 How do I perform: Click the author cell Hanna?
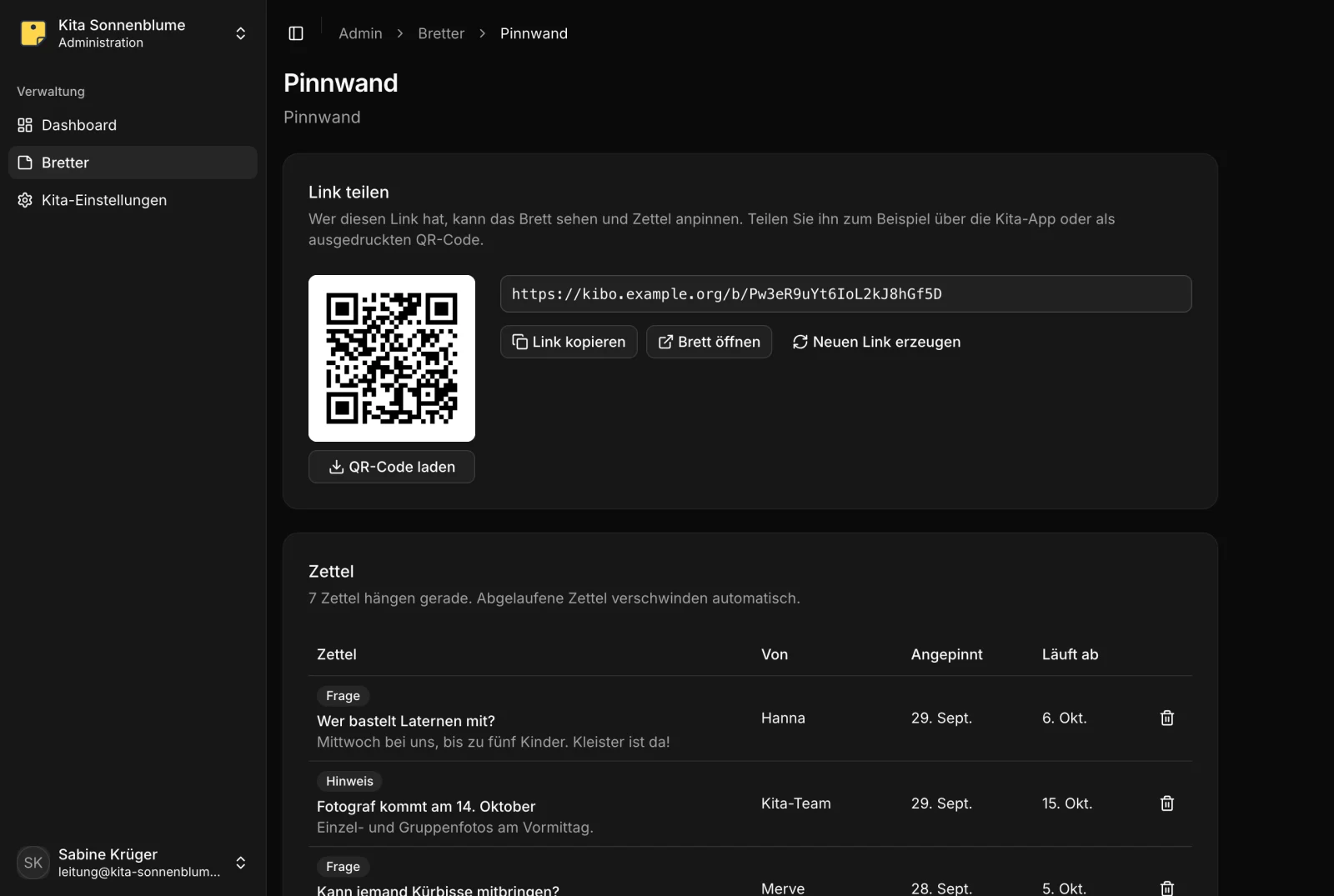tap(783, 718)
